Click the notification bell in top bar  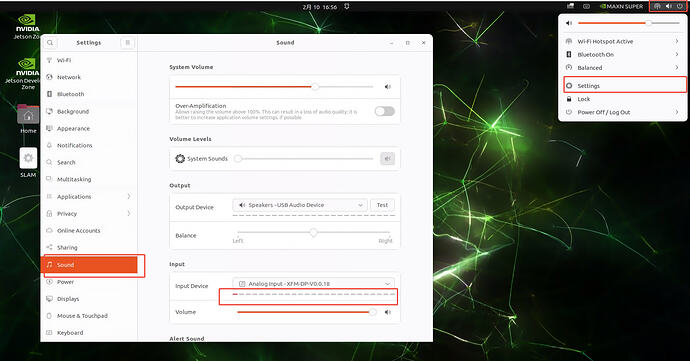tap(347, 6)
